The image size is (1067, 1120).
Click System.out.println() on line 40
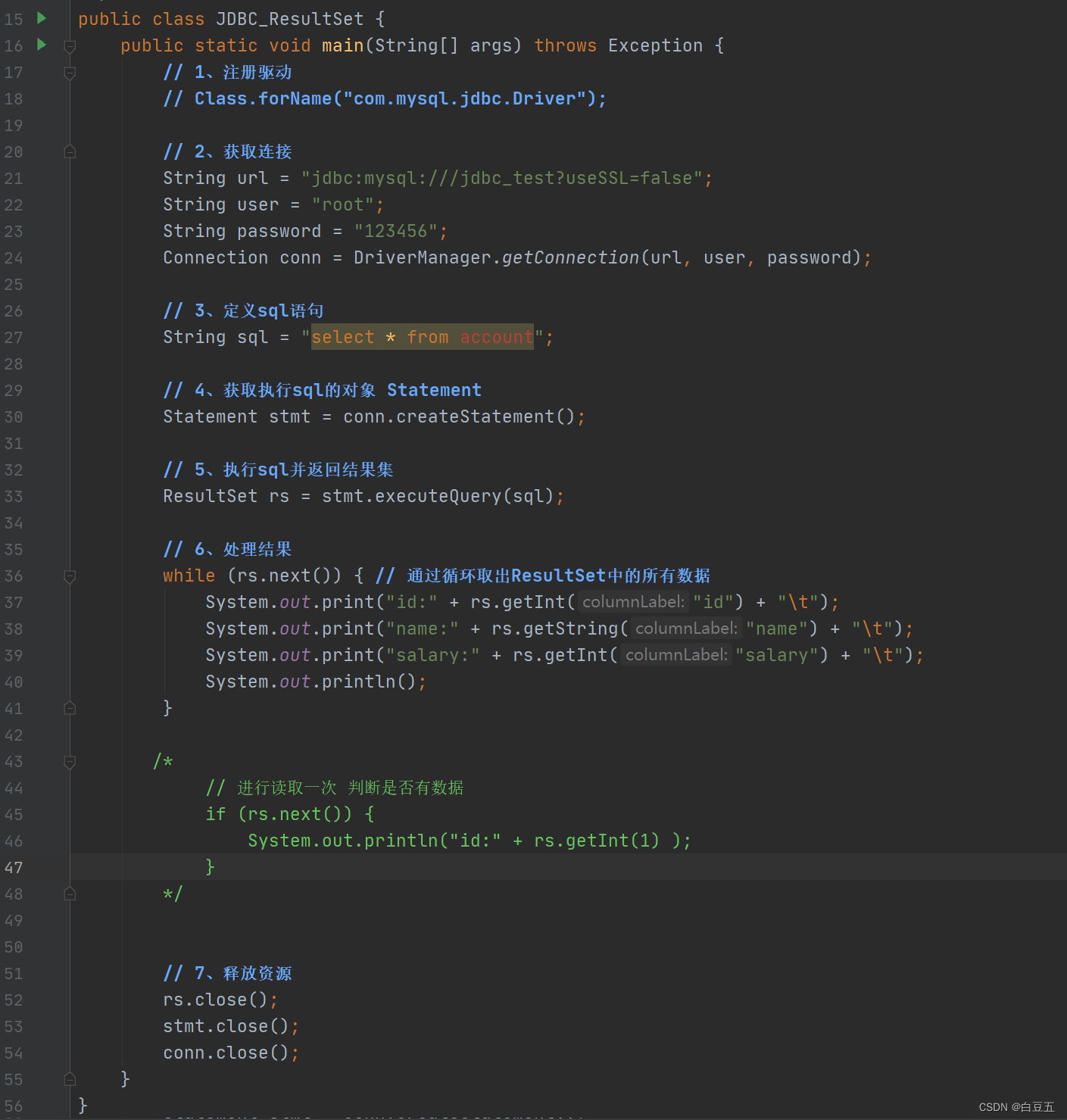316,682
